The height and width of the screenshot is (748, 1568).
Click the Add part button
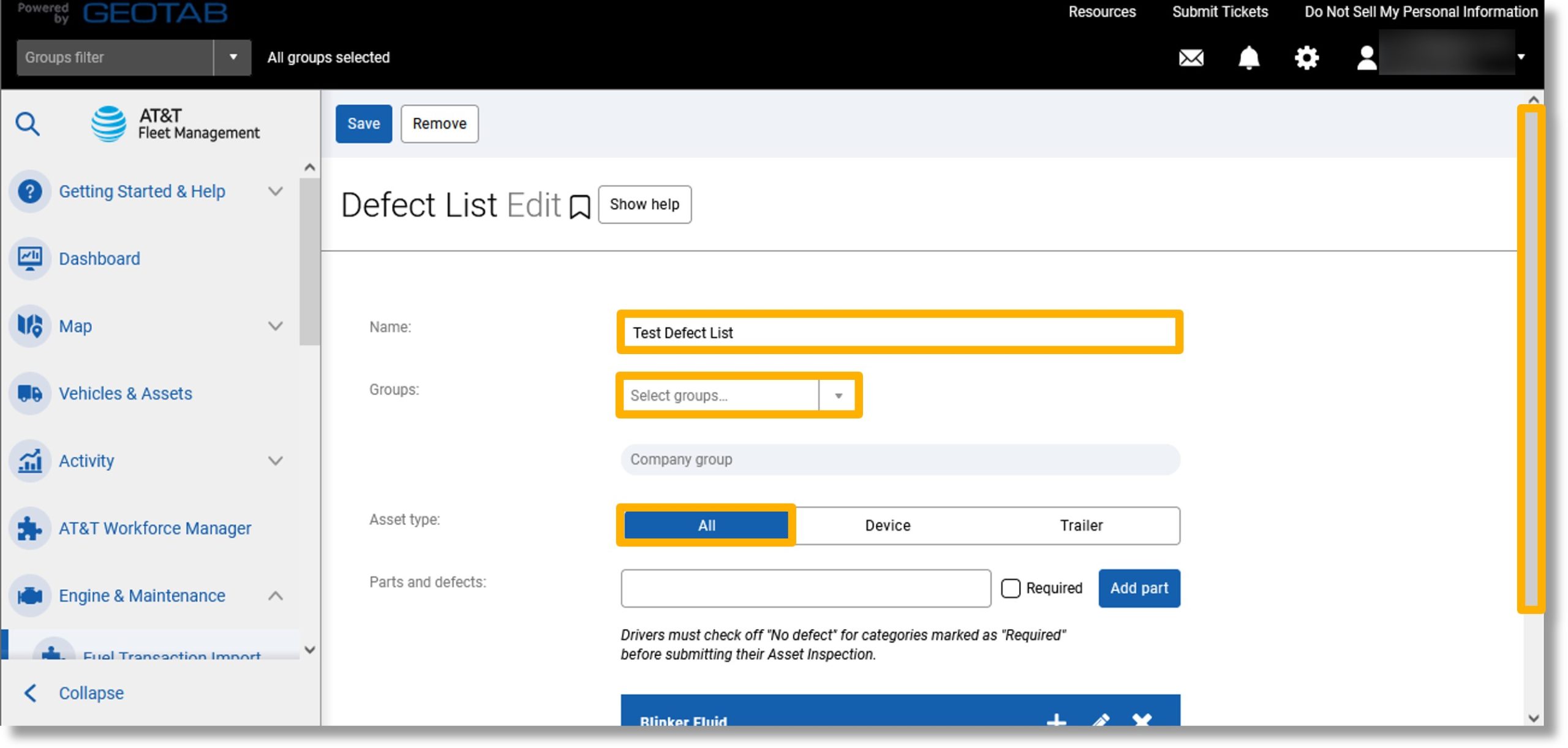coord(1139,588)
